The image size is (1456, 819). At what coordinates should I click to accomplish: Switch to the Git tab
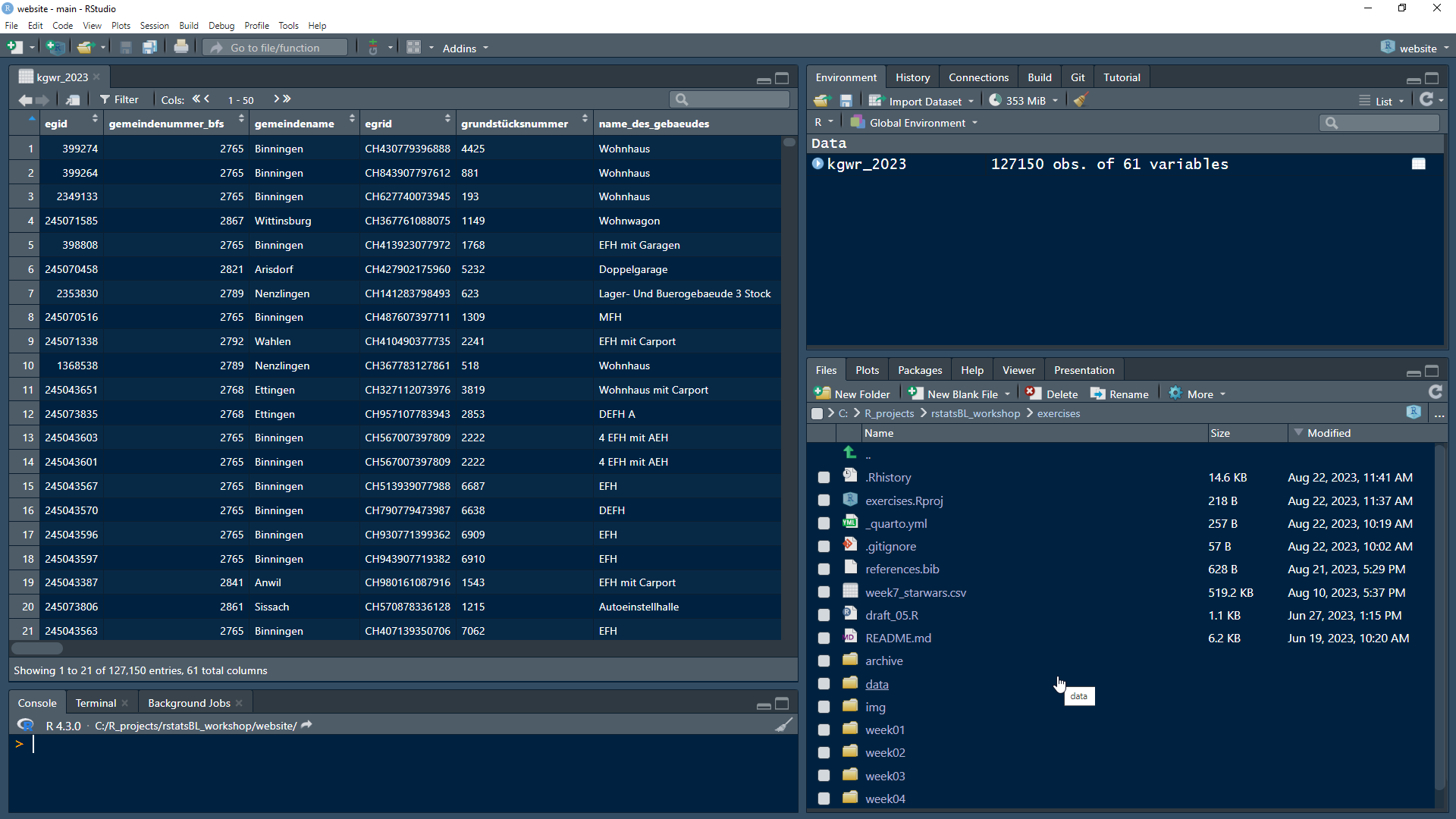(x=1078, y=77)
